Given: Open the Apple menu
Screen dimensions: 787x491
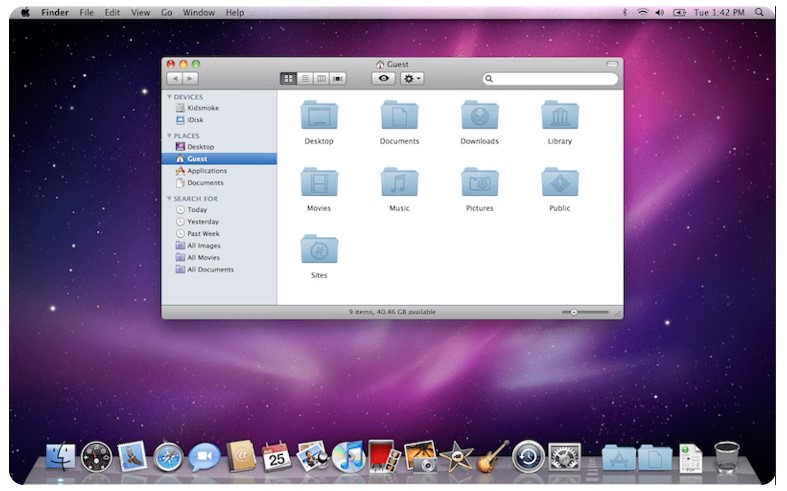Looking at the screenshot, I should 25,12.
